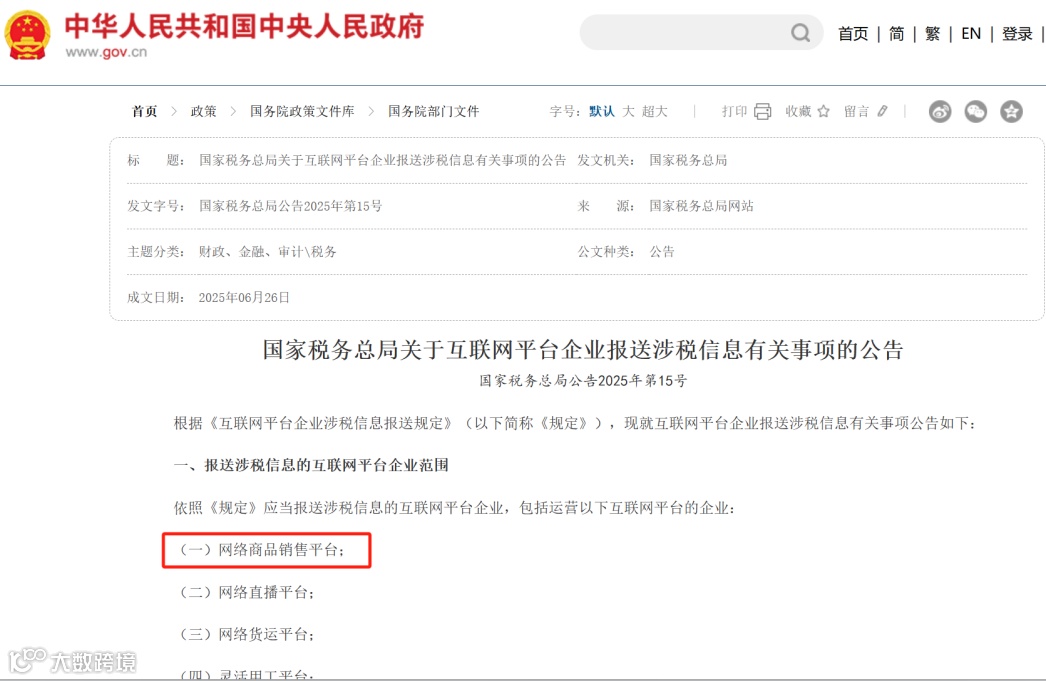Expand the 政策 breadcrumb section
The image size is (1046, 681).
[203, 111]
